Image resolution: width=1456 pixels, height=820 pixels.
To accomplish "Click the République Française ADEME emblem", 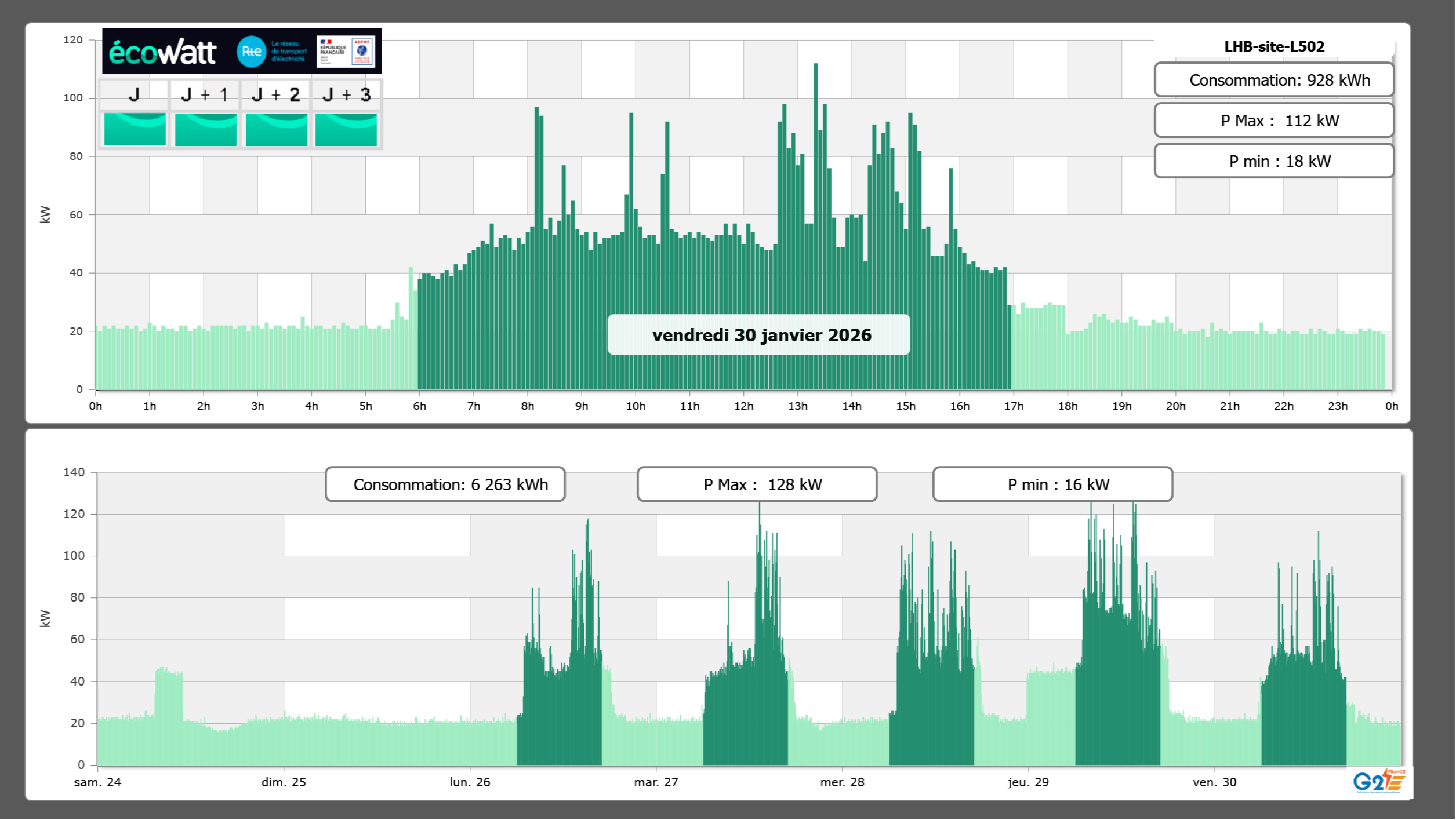I will pos(346,52).
